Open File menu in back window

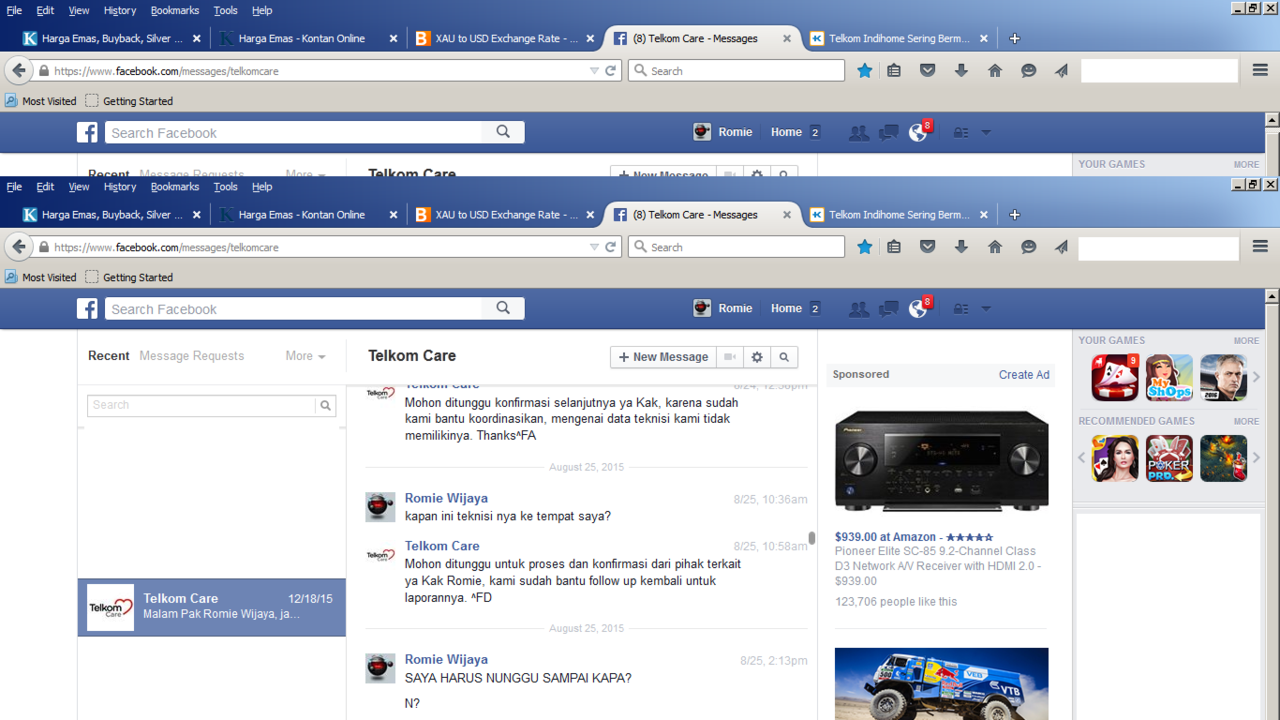[x=14, y=11]
